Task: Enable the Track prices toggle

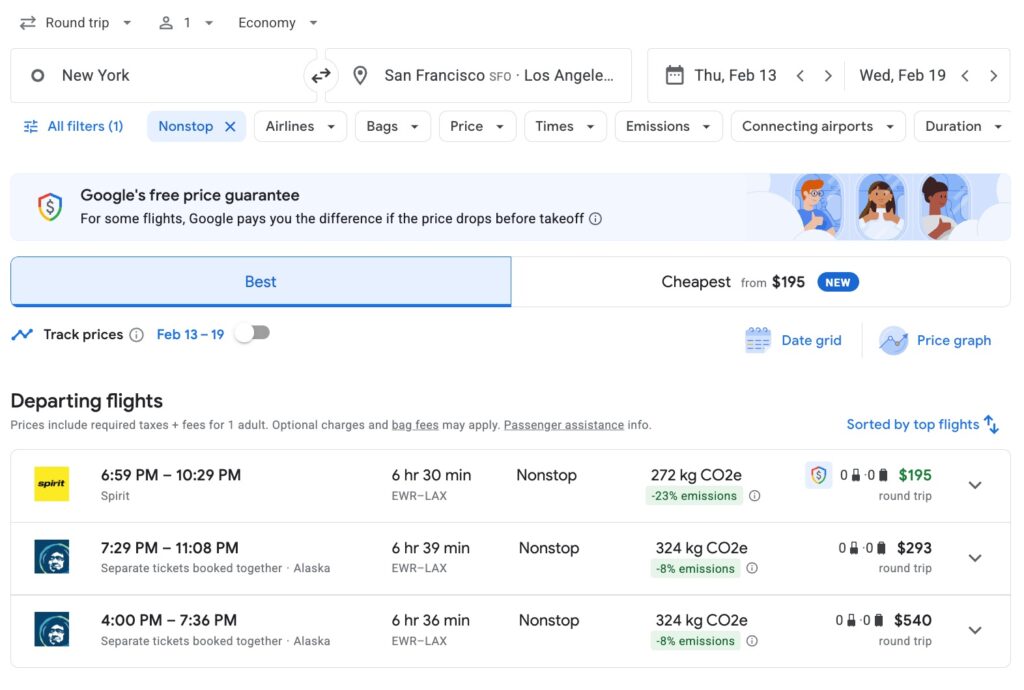Action: pos(251,332)
